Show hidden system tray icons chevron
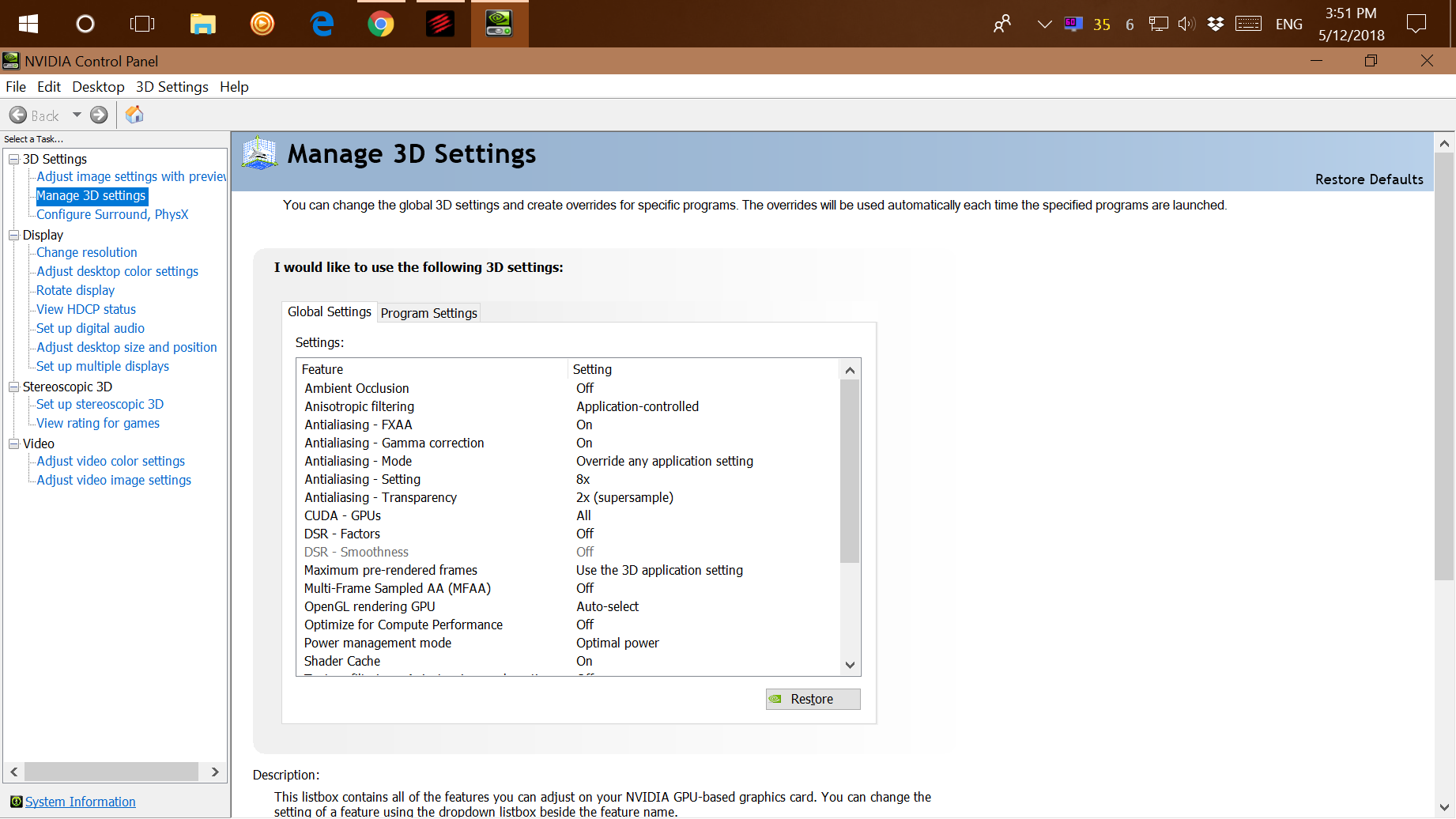Screen dimensions: 1456x819 pyautogui.click(x=1044, y=25)
